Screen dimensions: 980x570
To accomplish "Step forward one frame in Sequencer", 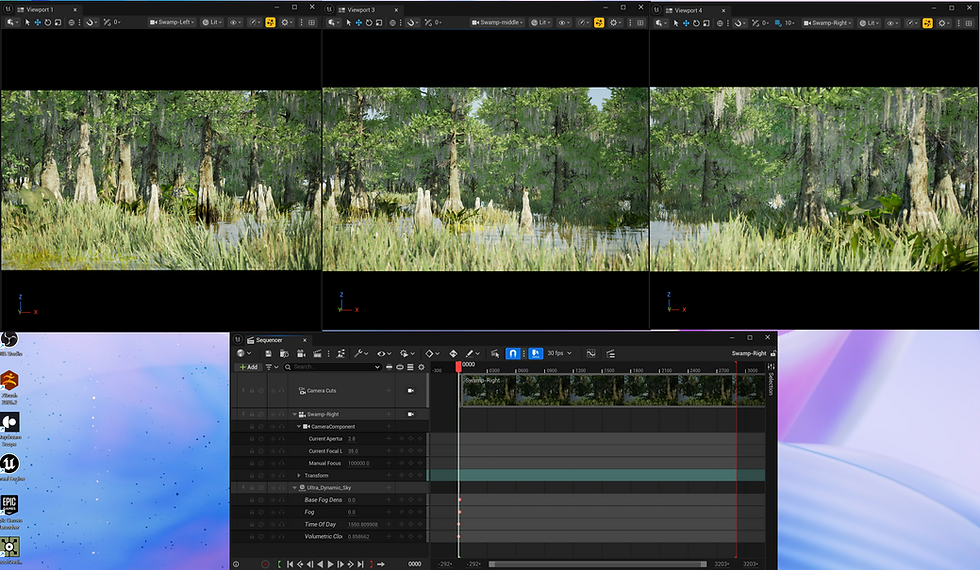I will pos(341,564).
